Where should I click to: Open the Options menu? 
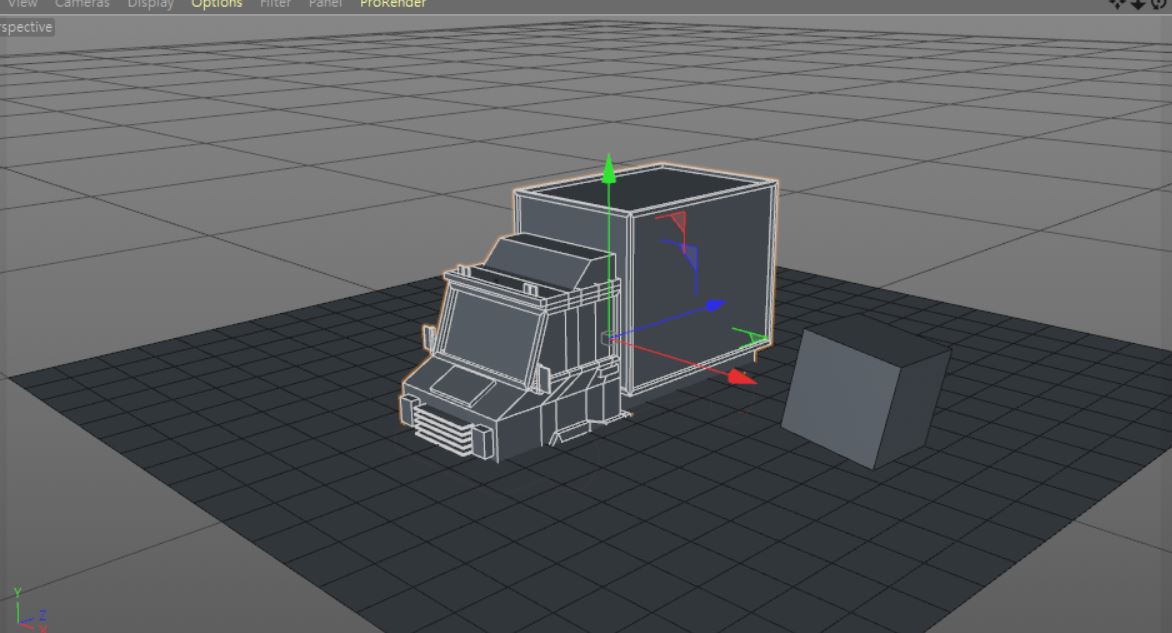[217, 4]
